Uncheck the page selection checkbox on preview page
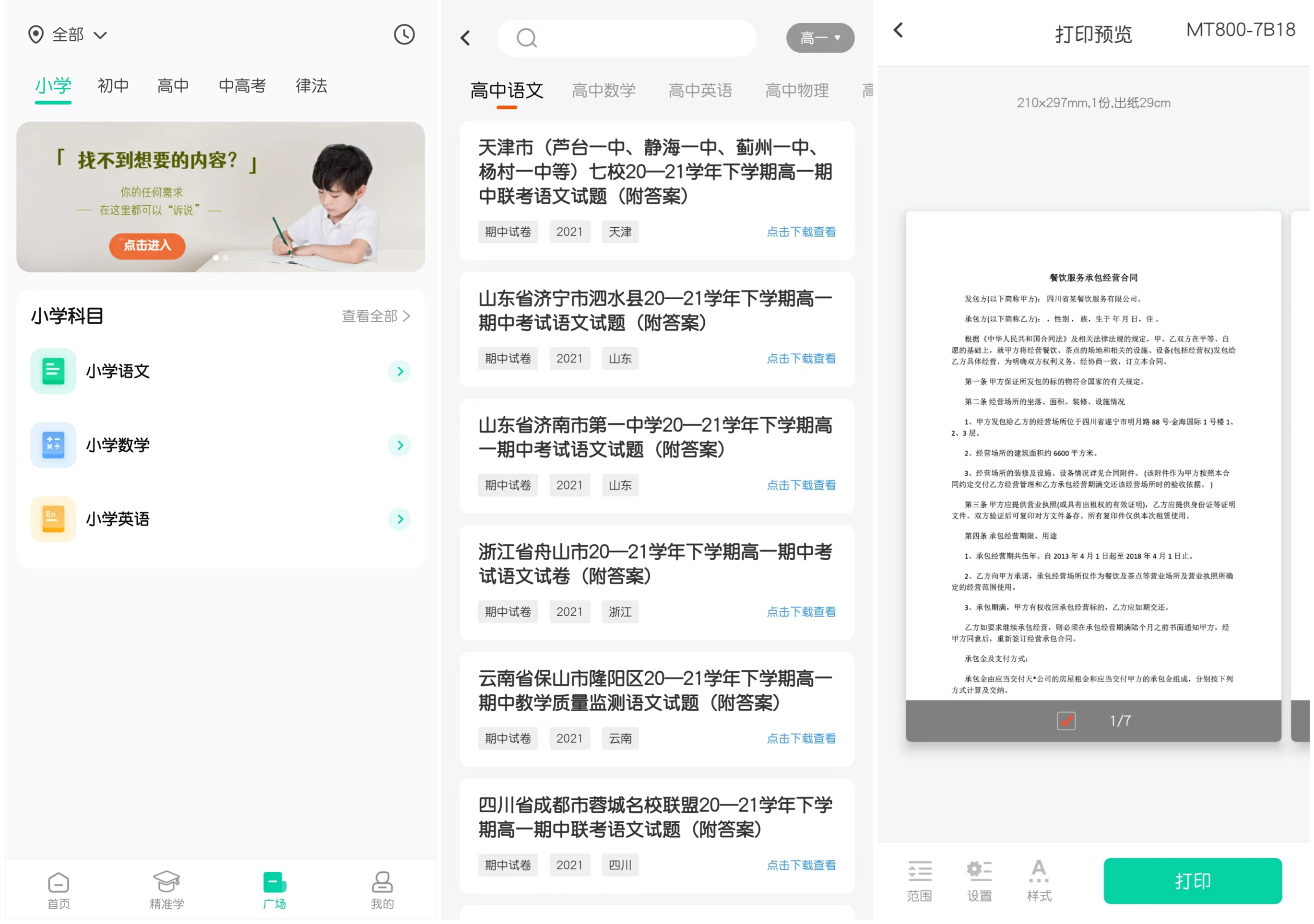The height and width of the screenshot is (924, 1314). pos(1065,722)
